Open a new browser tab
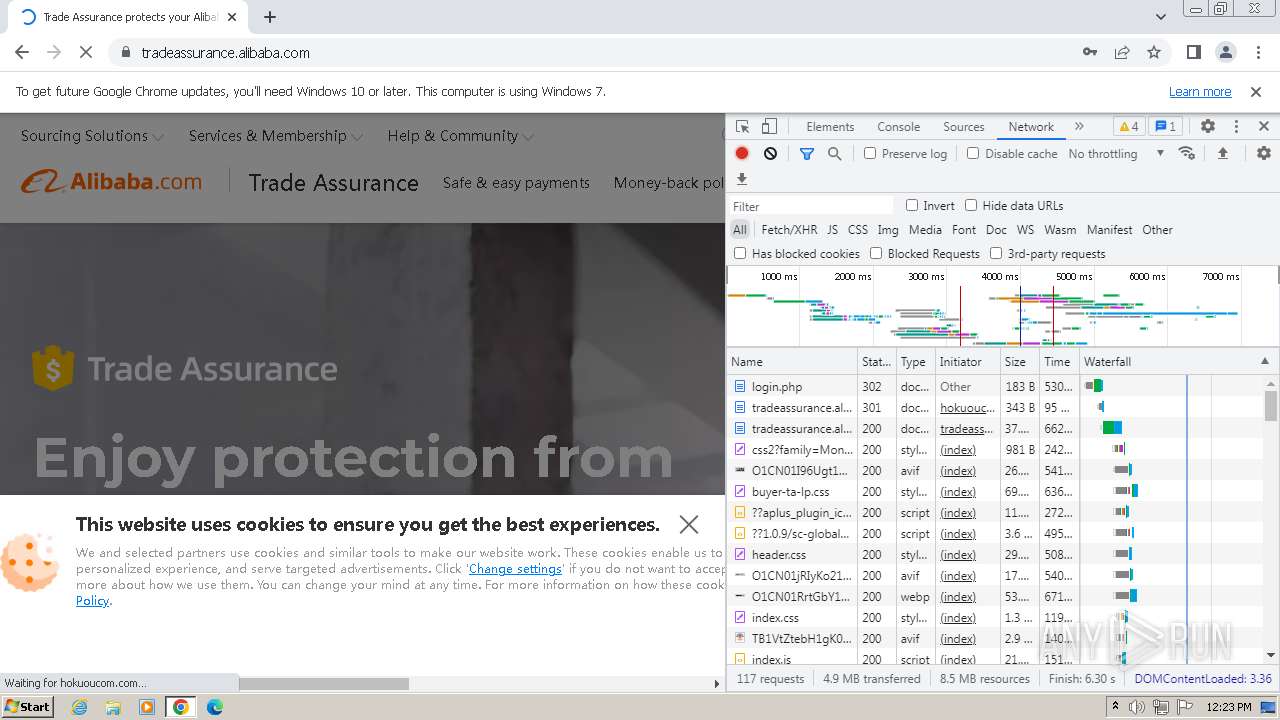1280x720 pixels. (270, 17)
